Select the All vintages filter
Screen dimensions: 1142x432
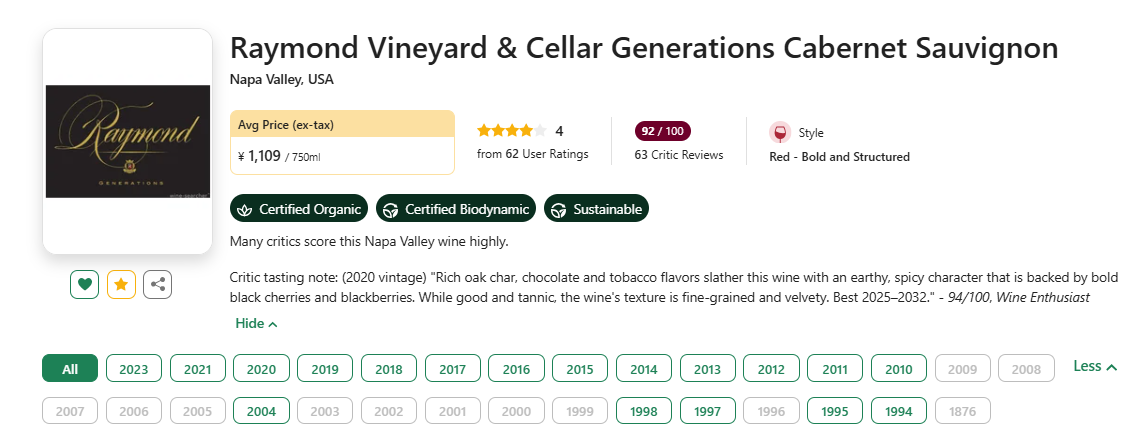70,369
